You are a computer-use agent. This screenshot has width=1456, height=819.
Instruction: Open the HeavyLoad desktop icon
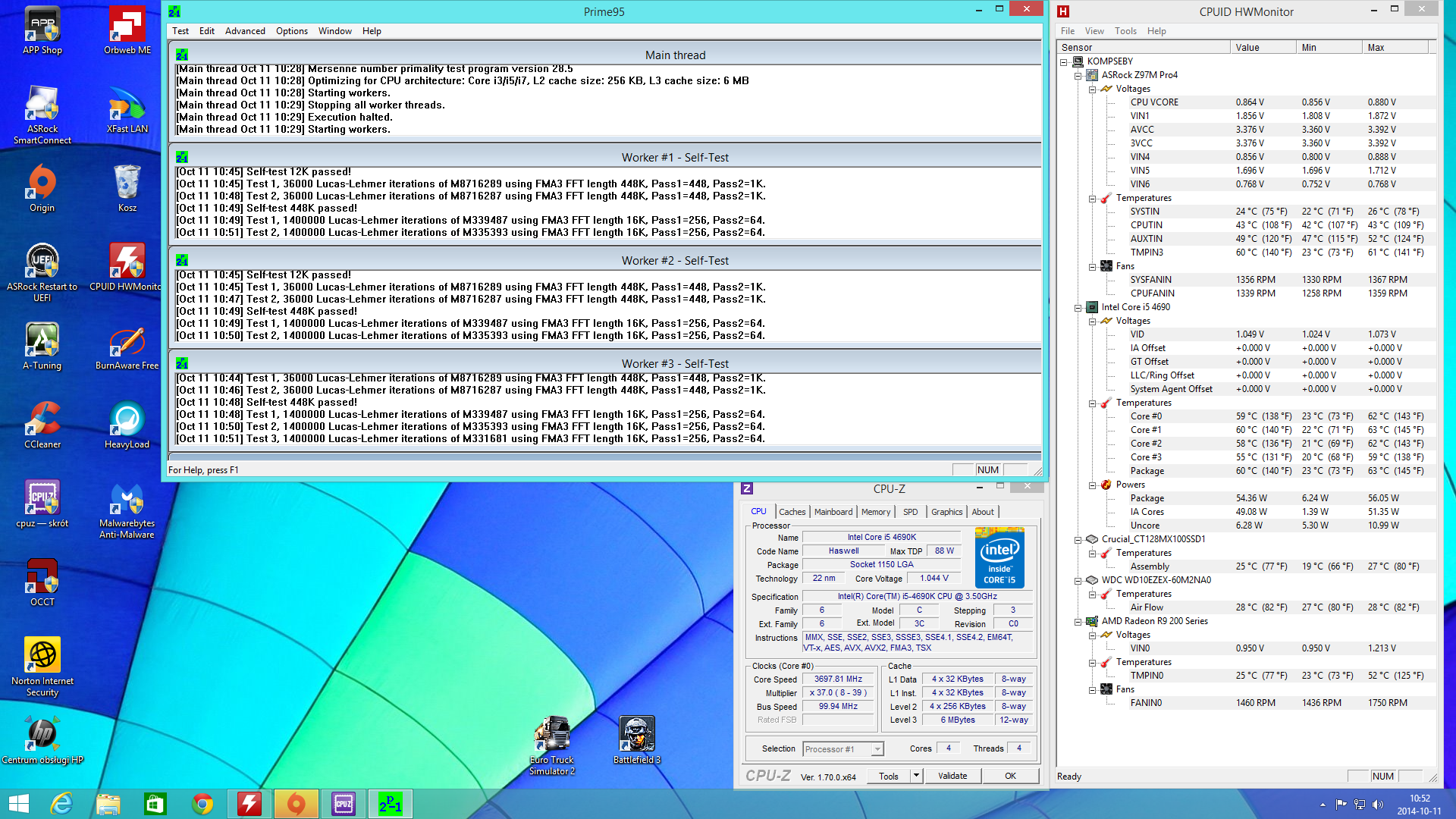pyautogui.click(x=127, y=422)
